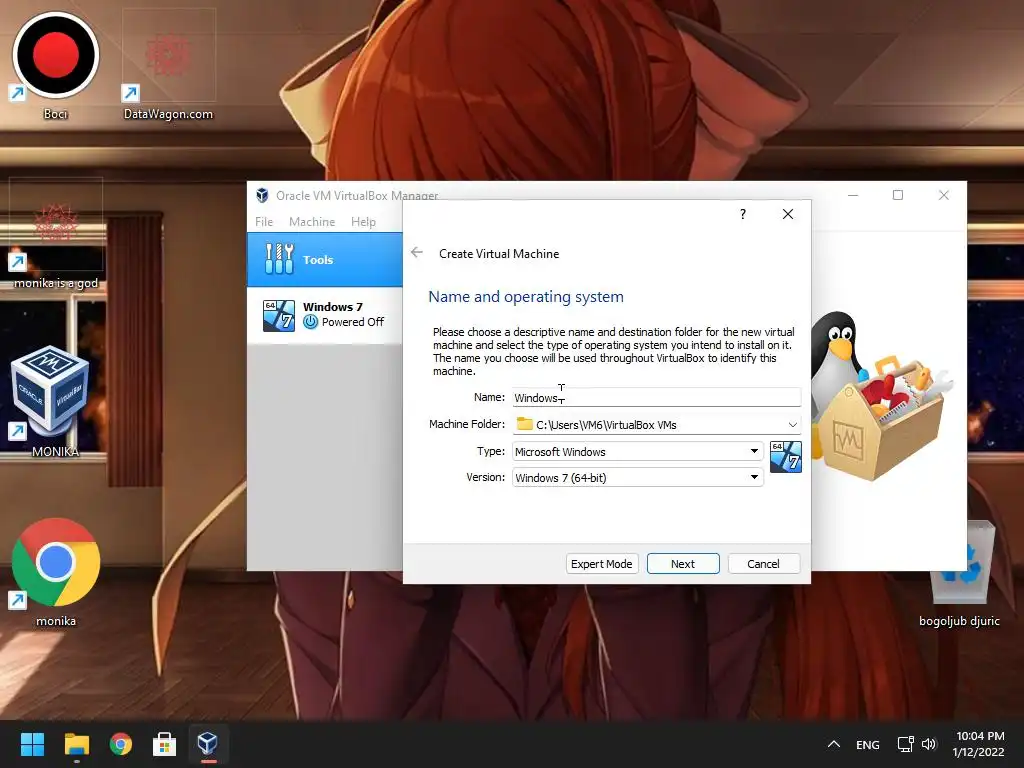Open the File menu in VirtualBox Manager
Viewport: 1024px width, 768px height.
(x=264, y=221)
